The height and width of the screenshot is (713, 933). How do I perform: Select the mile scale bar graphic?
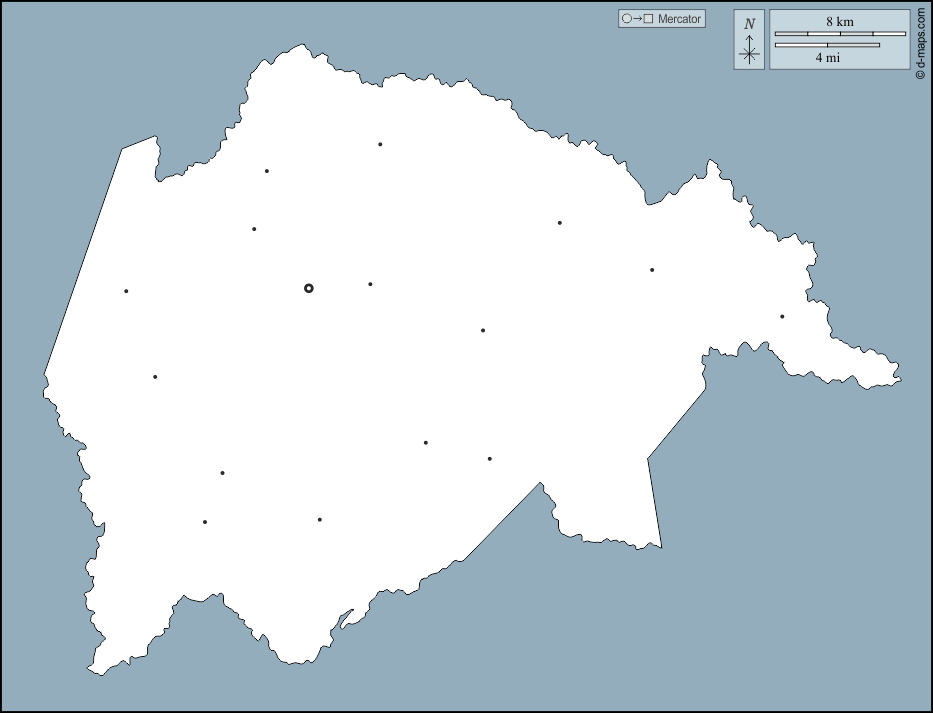pos(827,45)
